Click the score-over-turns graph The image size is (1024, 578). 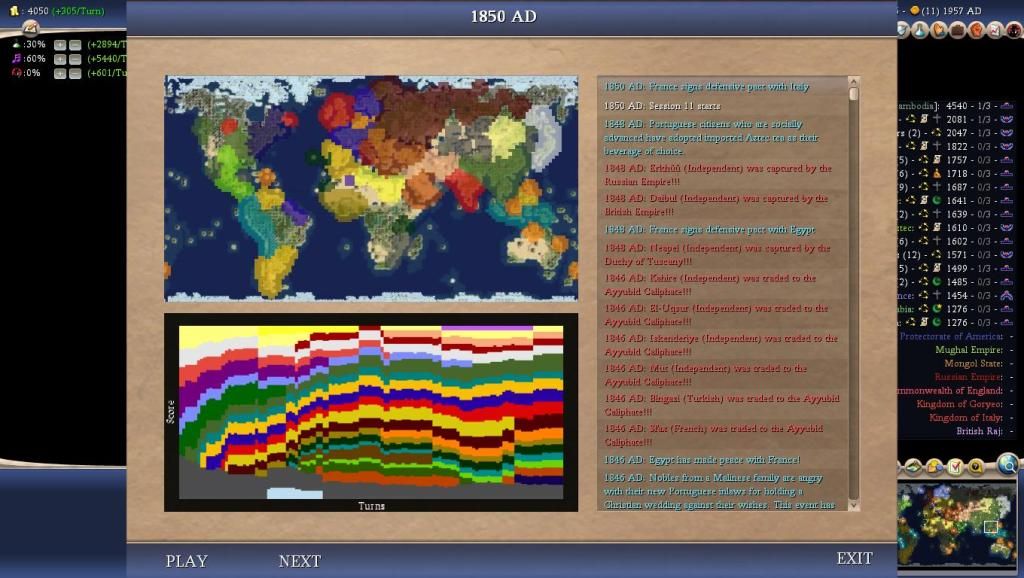click(x=371, y=412)
